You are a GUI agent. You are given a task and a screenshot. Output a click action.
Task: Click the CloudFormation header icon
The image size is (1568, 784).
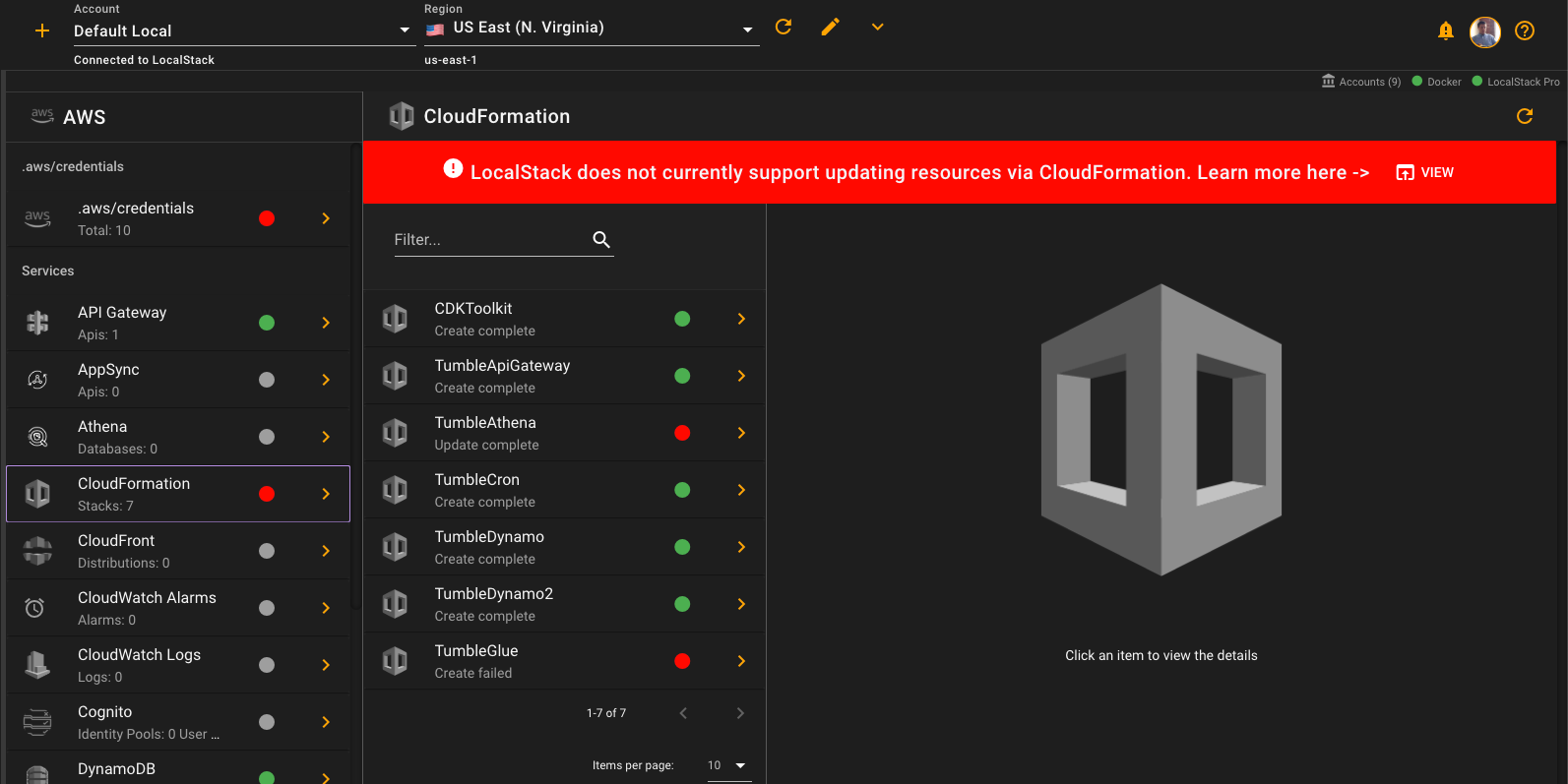pyautogui.click(x=402, y=116)
